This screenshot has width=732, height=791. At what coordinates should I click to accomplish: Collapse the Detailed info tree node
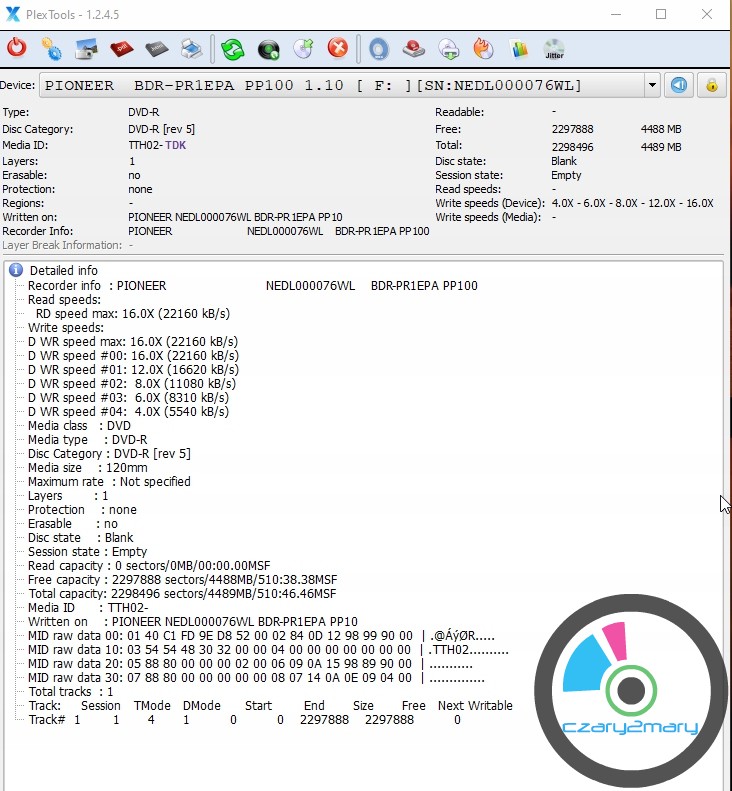[x=16, y=270]
